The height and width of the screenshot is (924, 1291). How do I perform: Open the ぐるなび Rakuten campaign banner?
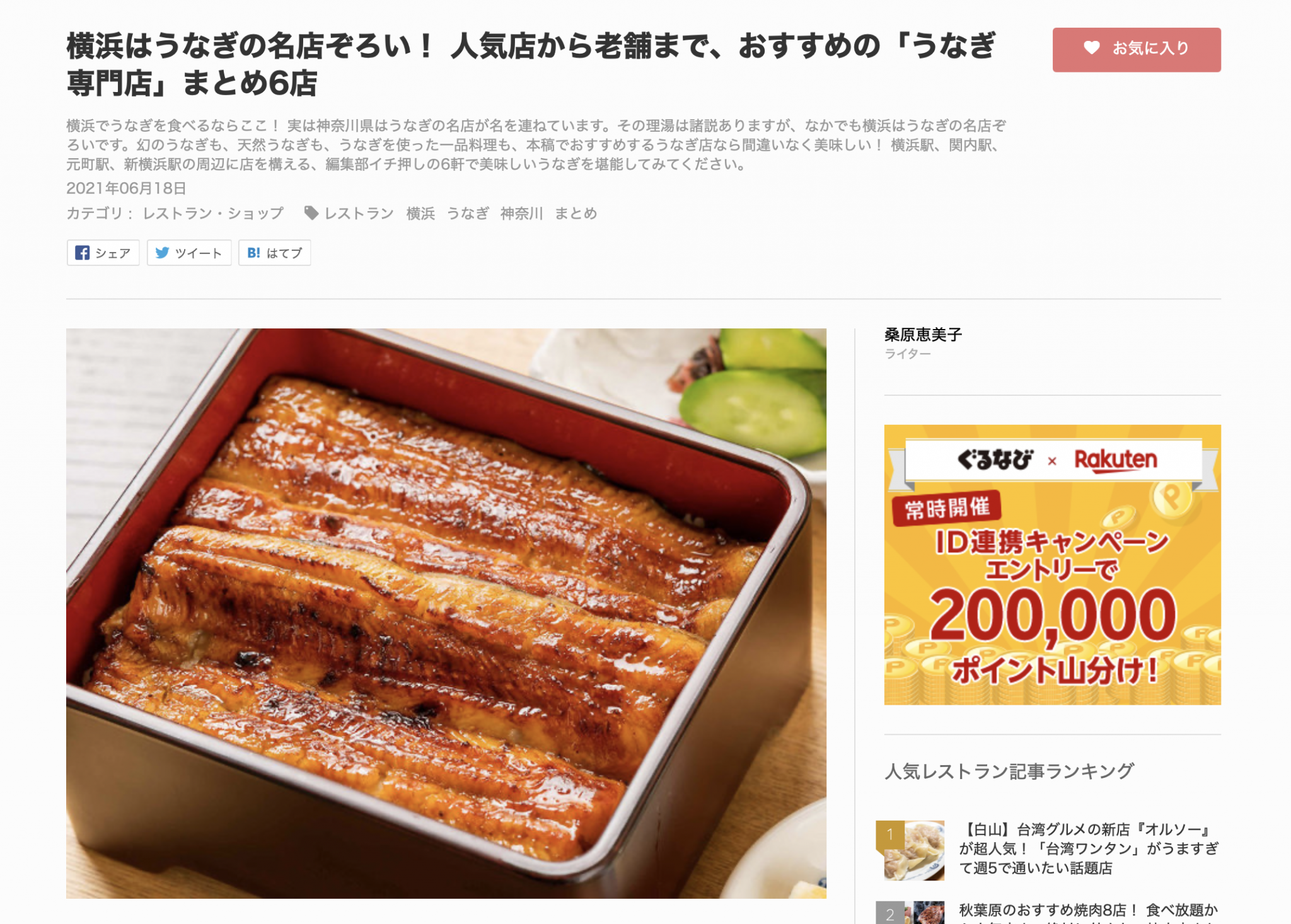(x=1052, y=565)
